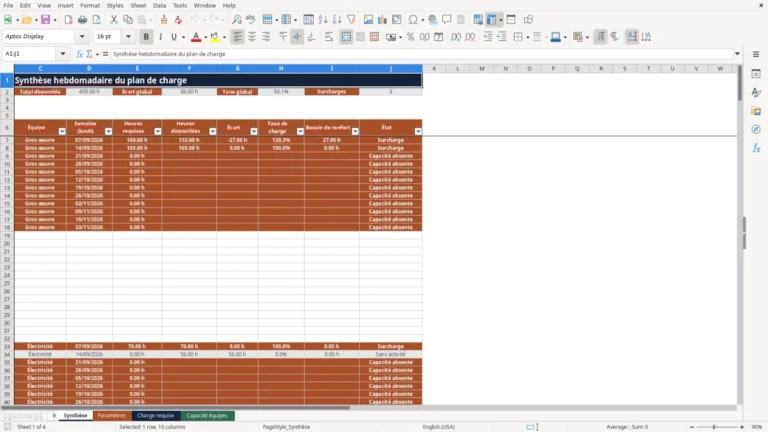
Task: Click English (USA) language in status bar
Action: point(439,427)
